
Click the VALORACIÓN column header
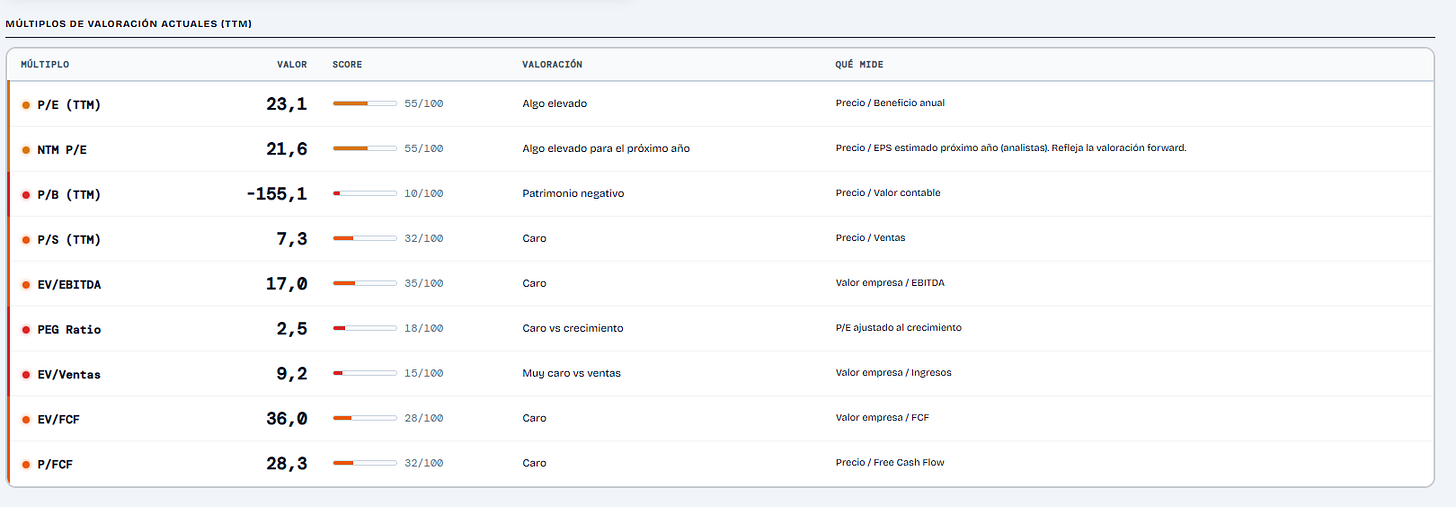click(552, 64)
